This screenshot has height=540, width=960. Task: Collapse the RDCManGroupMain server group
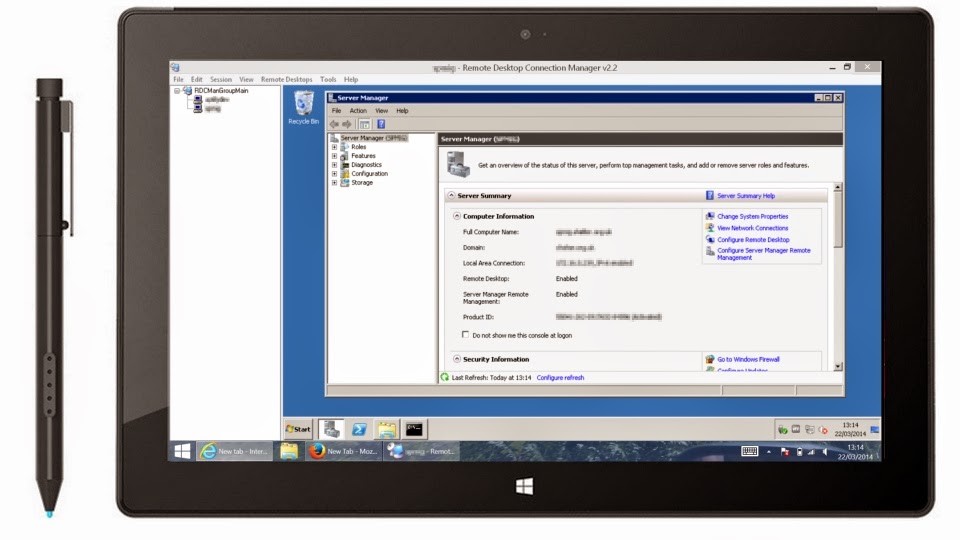(x=178, y=90)
